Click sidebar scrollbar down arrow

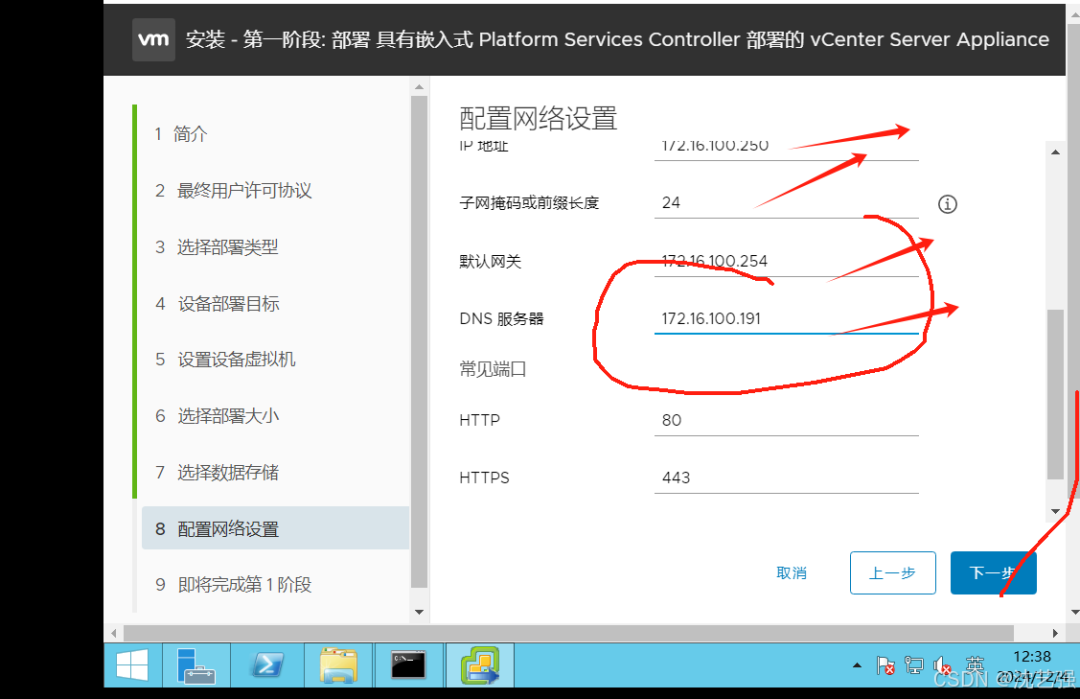pos(419,612)
